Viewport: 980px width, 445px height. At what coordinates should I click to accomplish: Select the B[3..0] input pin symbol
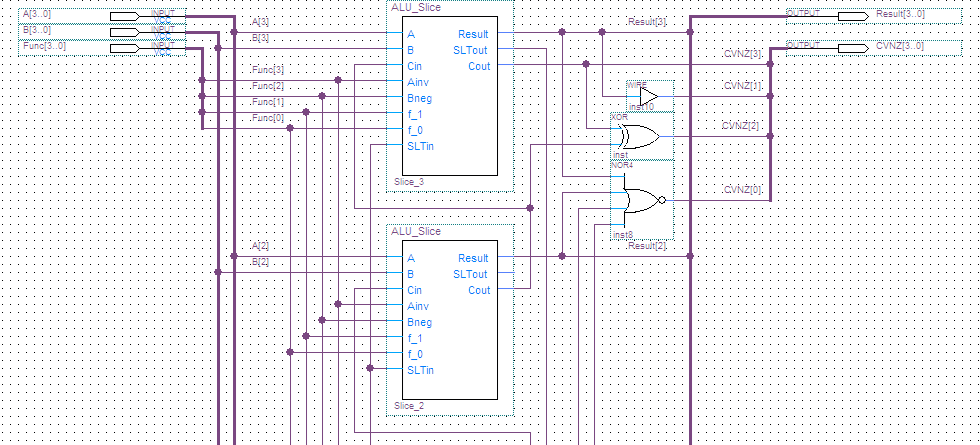pyautogui.click(x=125, y=31)
